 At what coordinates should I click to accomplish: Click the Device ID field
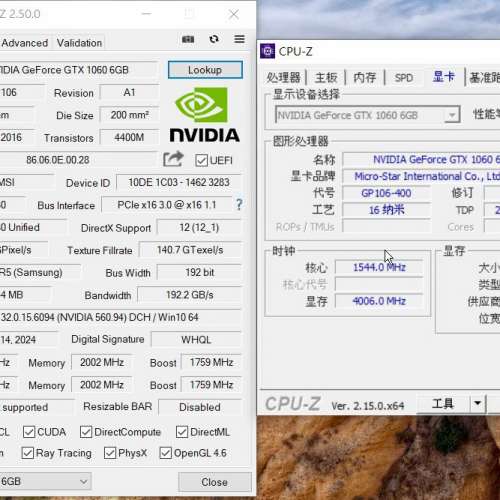click(x=179, y=182)
